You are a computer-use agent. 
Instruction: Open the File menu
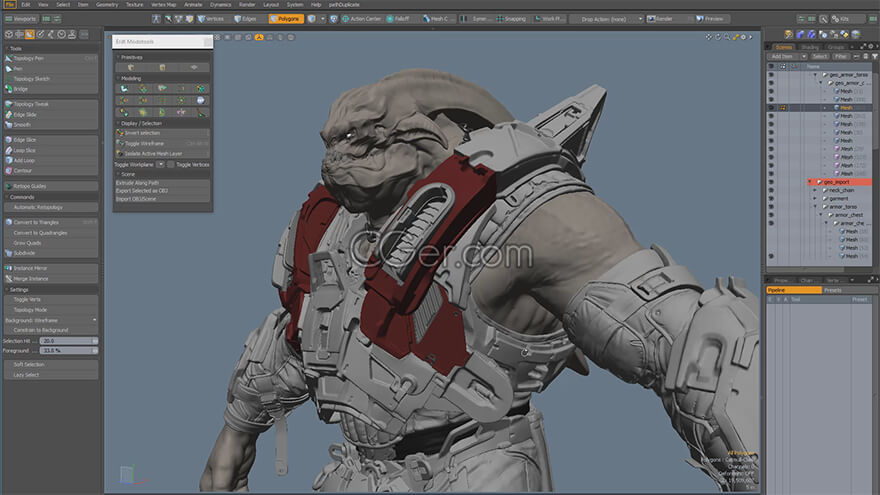(x=10, y=4)
